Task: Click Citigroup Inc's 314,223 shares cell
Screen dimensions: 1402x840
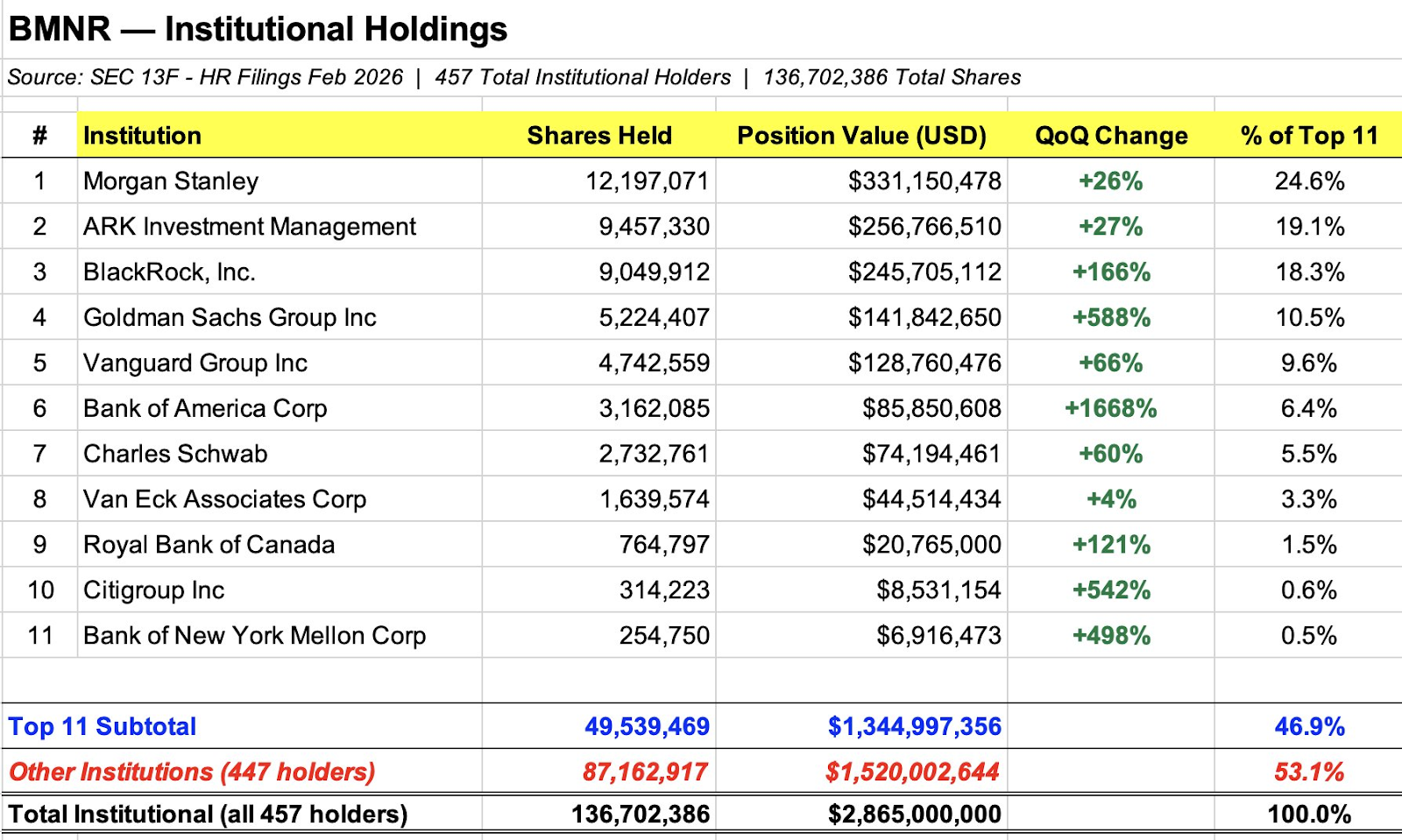Action: (664, 590)
